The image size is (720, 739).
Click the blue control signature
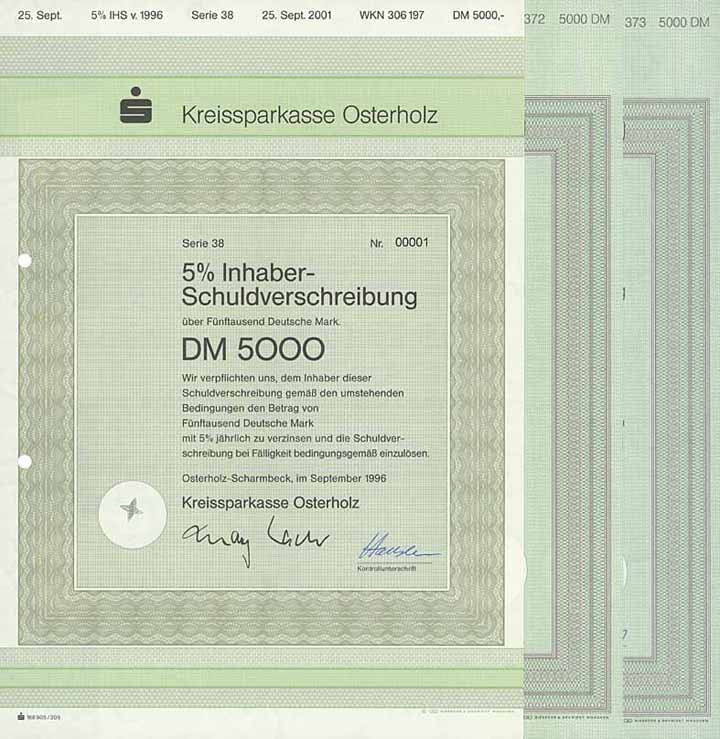(399, 546)
